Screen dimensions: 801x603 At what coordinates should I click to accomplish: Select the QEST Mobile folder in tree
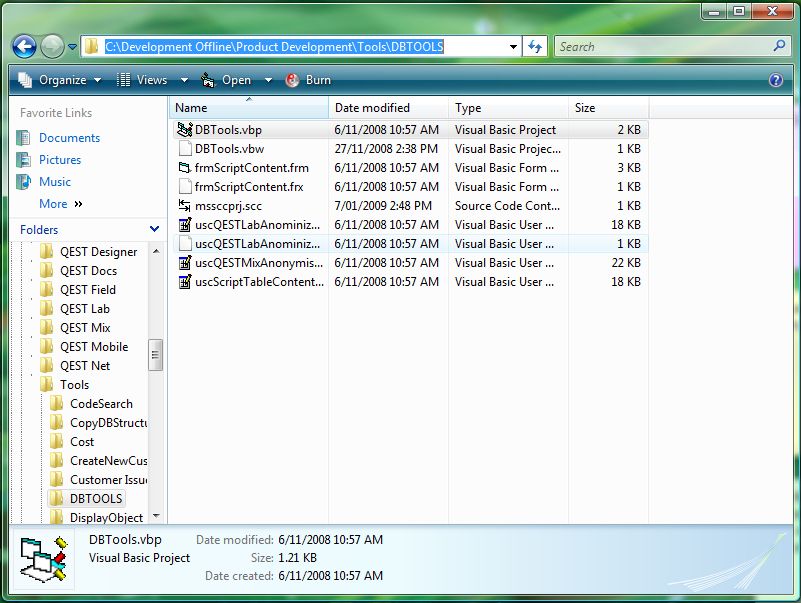(93, 347)
